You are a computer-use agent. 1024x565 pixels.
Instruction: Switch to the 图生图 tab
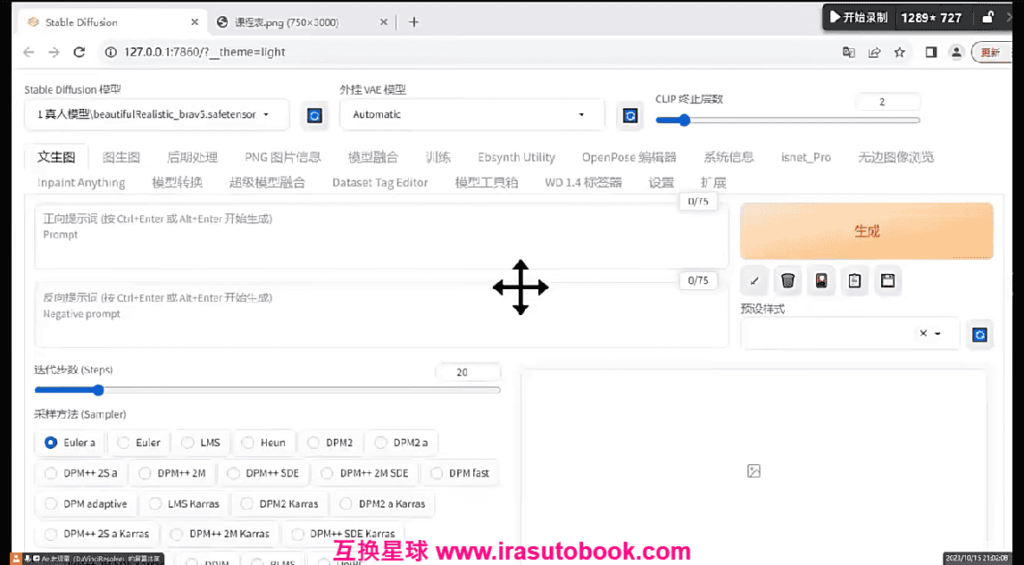coord(121,157)
